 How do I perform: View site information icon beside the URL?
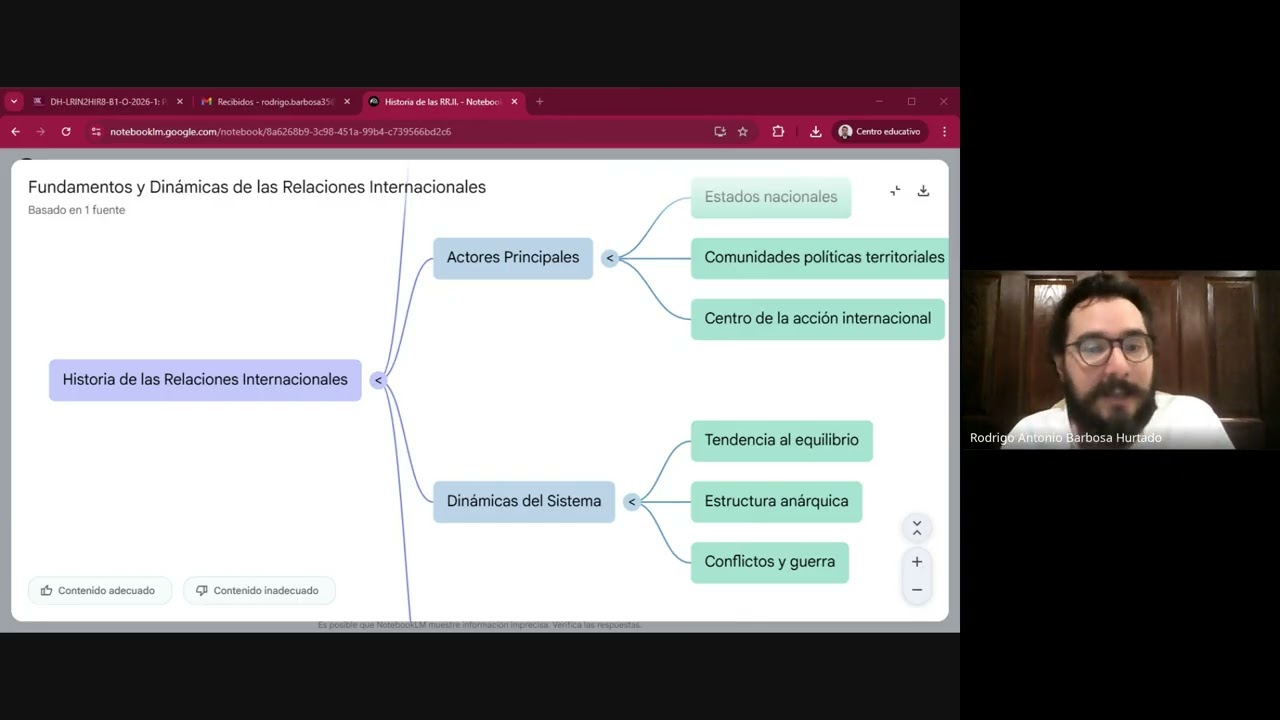click(96, 131)
